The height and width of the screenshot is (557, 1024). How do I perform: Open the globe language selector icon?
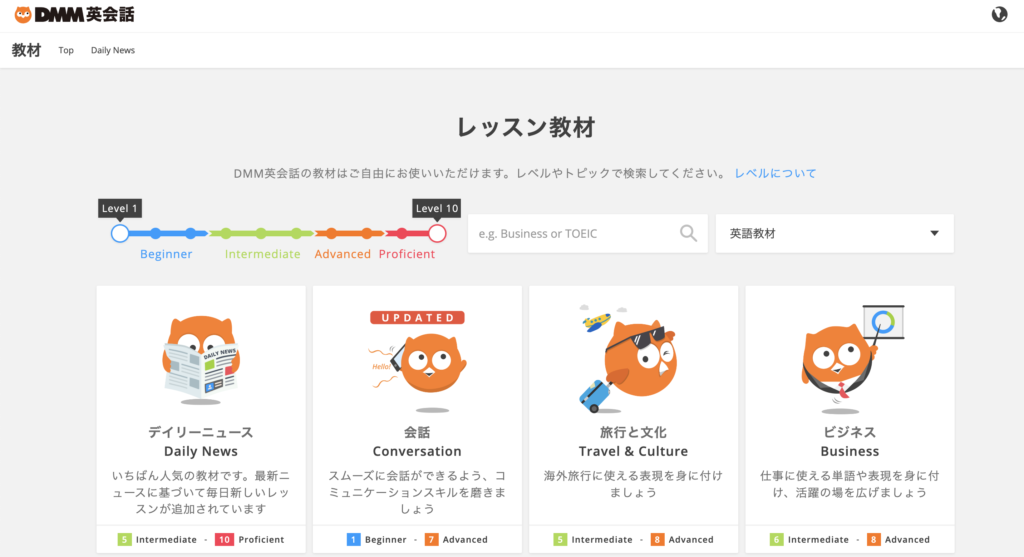[x=999, y=14]
